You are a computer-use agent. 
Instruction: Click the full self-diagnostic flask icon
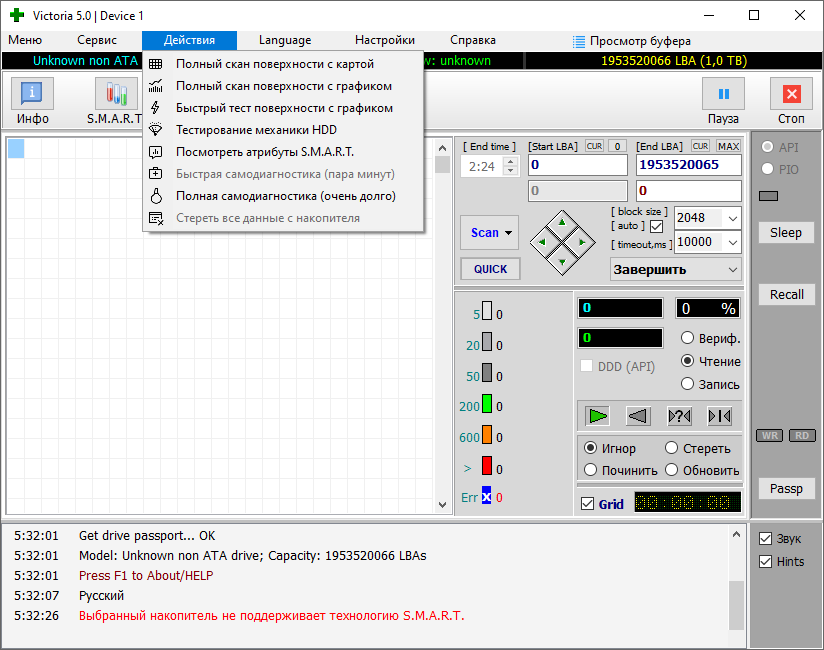tap(156, 196)
